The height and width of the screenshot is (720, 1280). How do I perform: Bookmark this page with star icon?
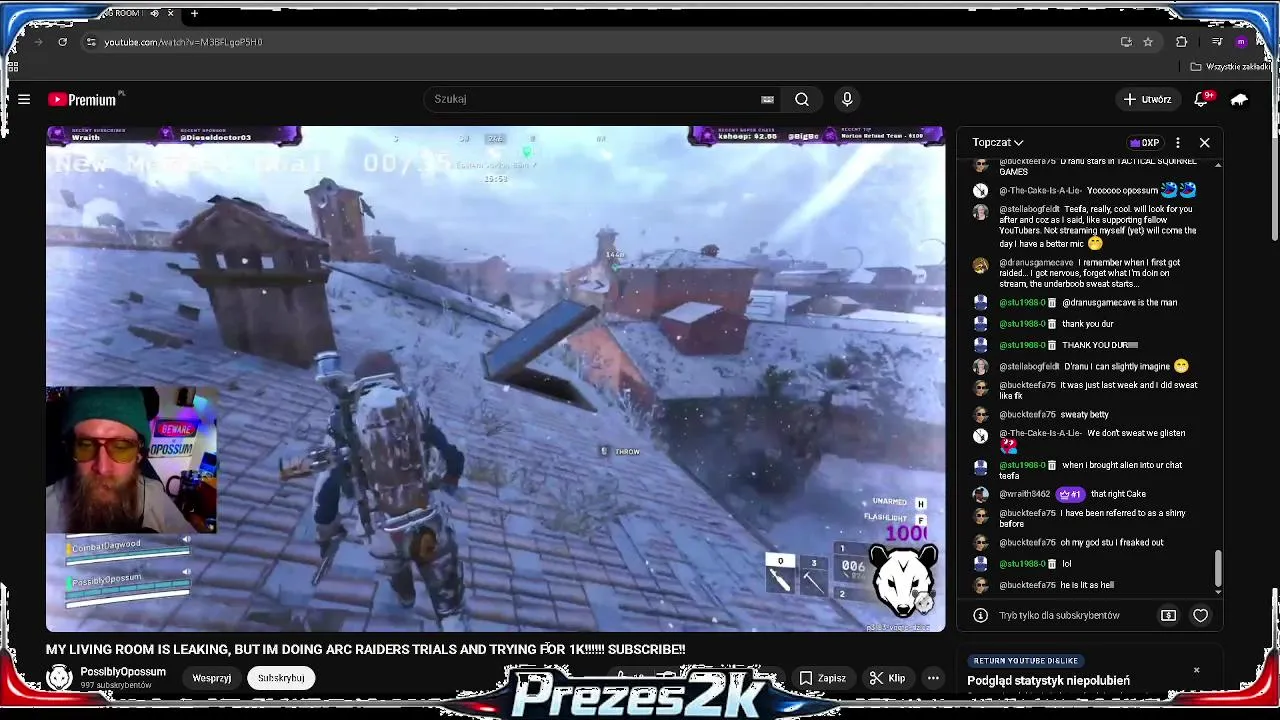coord(1148,42)
